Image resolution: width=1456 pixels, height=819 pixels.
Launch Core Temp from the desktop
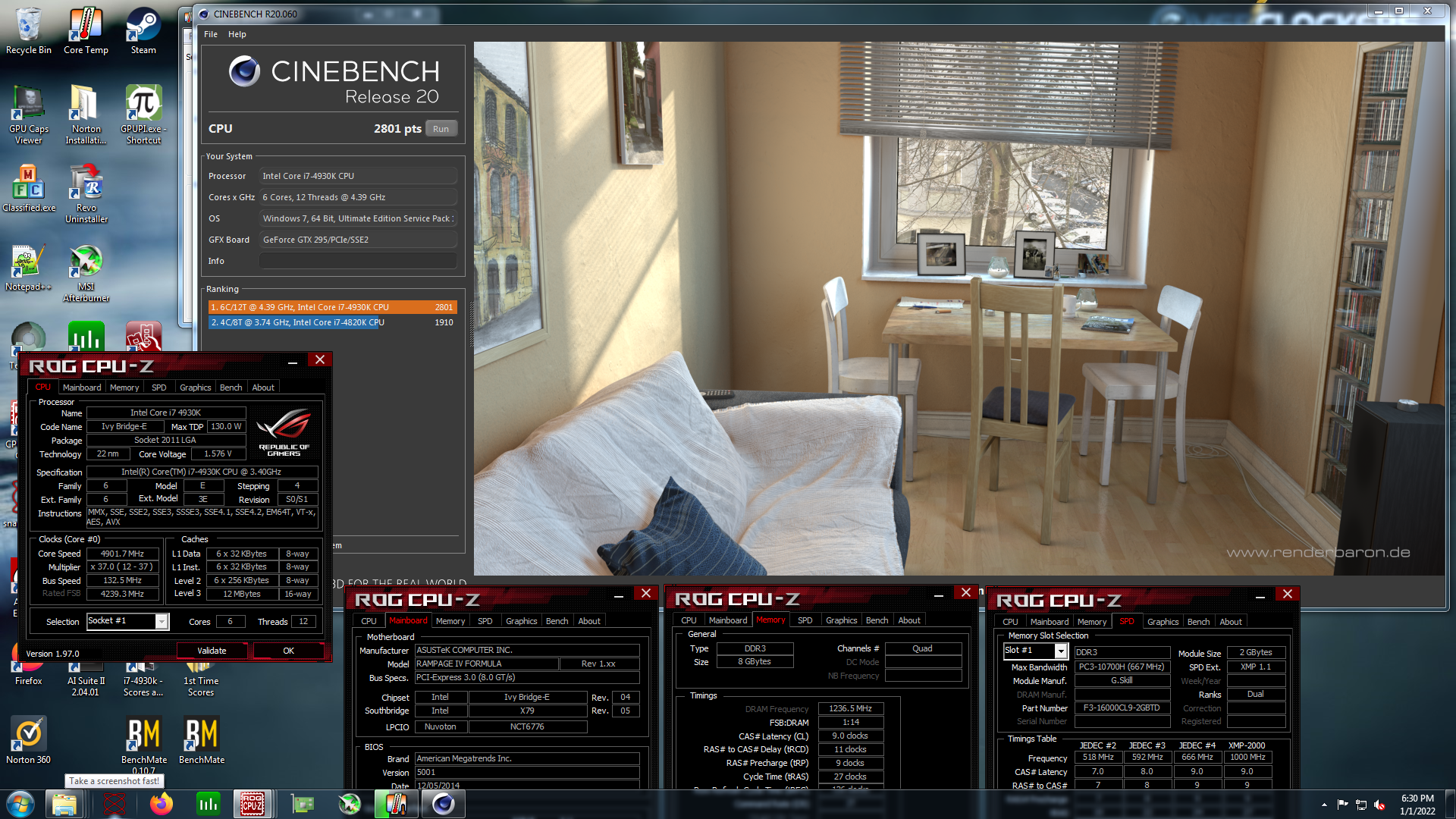pyautogui.click(x=86, y=31)
